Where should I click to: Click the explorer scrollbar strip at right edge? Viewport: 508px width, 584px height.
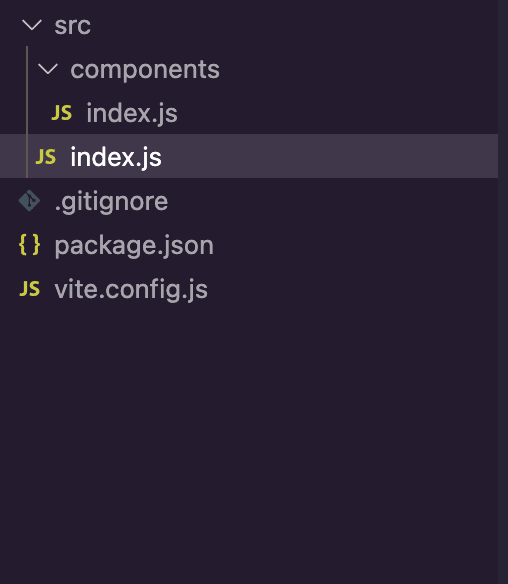[503, 292]
